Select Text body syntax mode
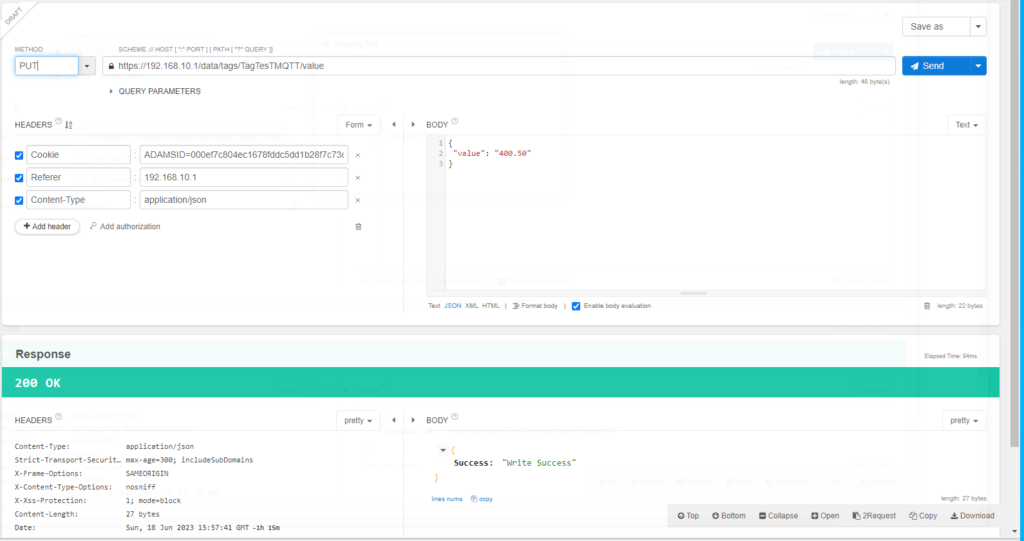 point(434,306)
